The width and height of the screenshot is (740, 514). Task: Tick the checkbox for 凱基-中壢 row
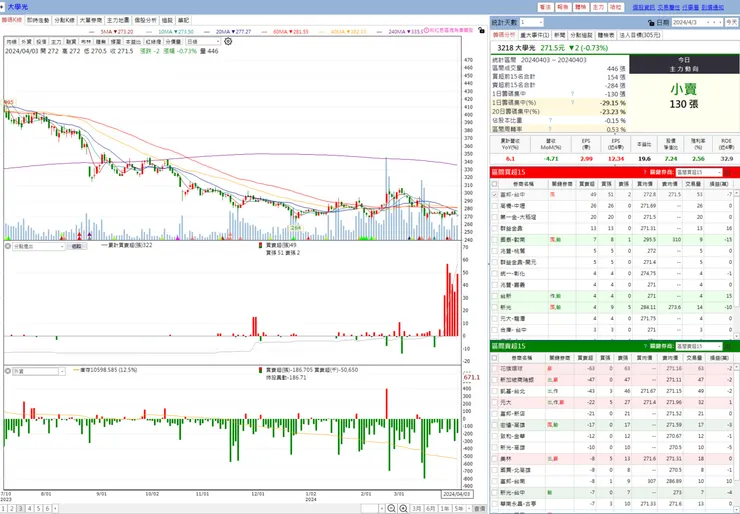(x=494, y=206)
